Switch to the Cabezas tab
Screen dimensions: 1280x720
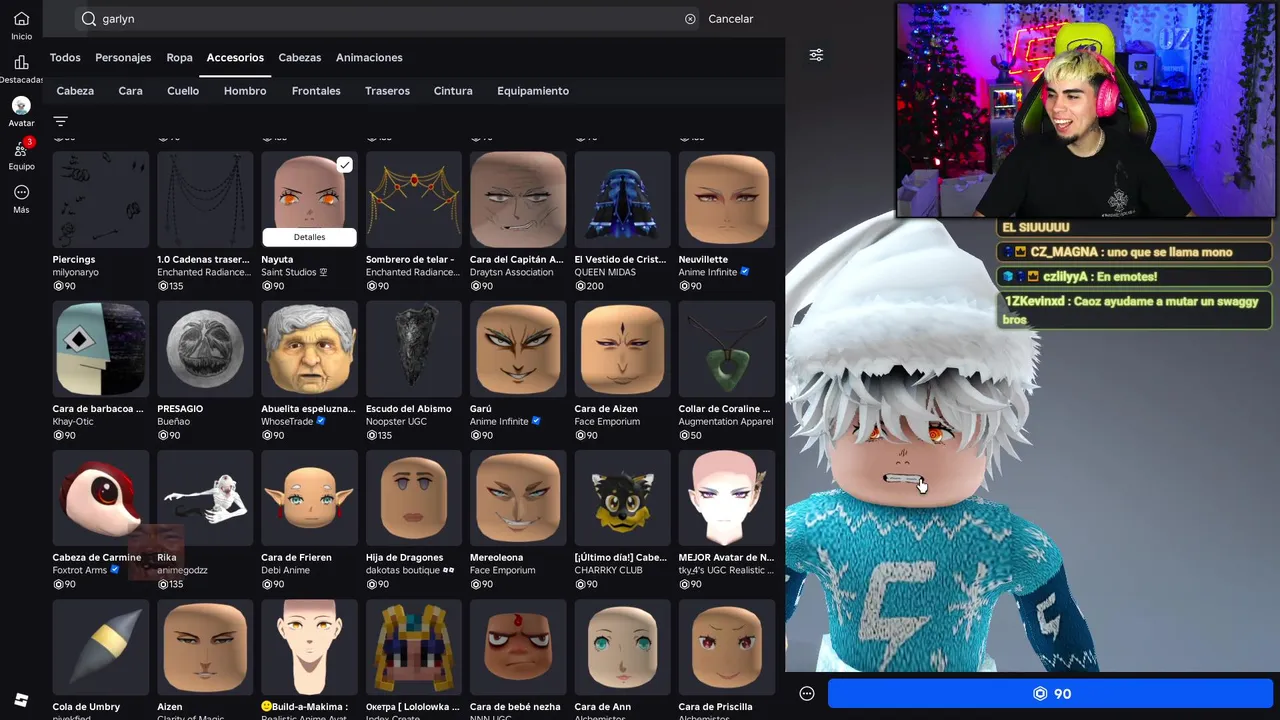(x=300, y=58)
